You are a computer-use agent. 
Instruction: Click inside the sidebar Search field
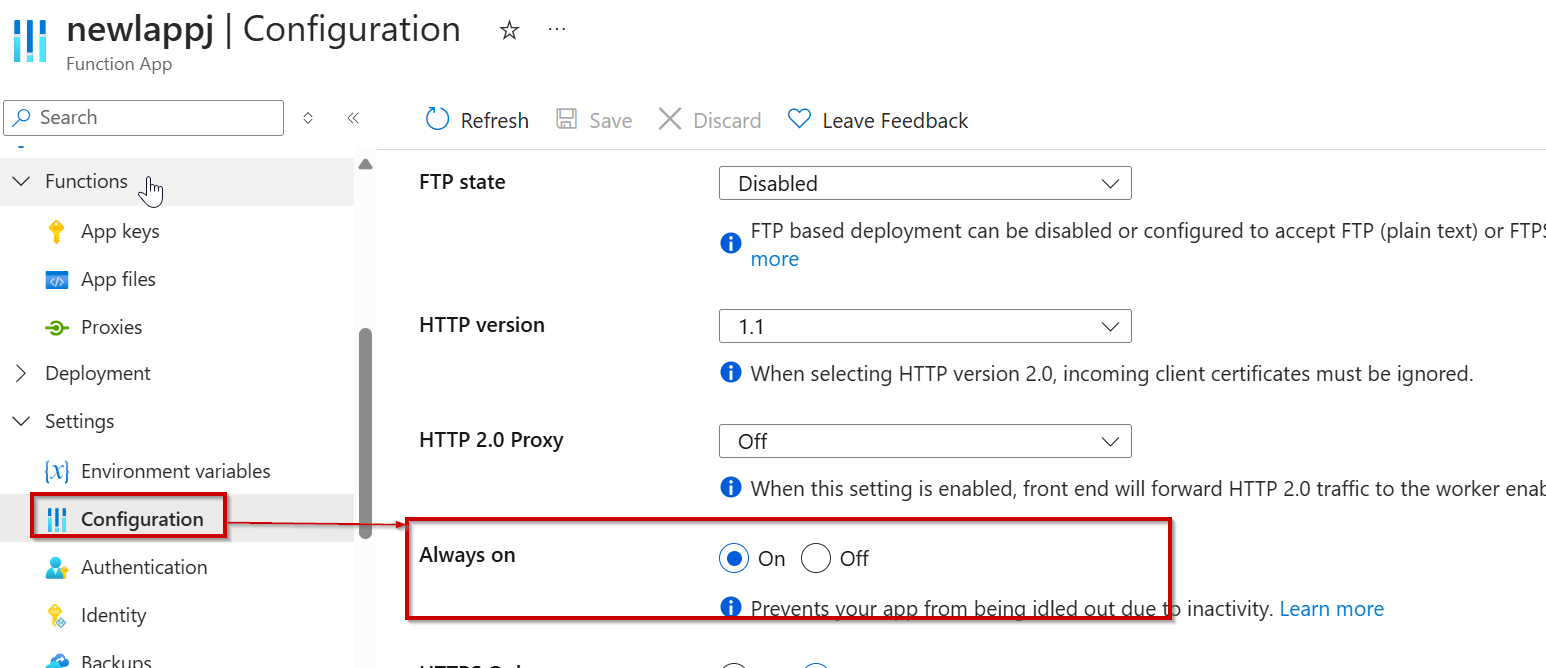pyautogui.click(x=143, y=117)
